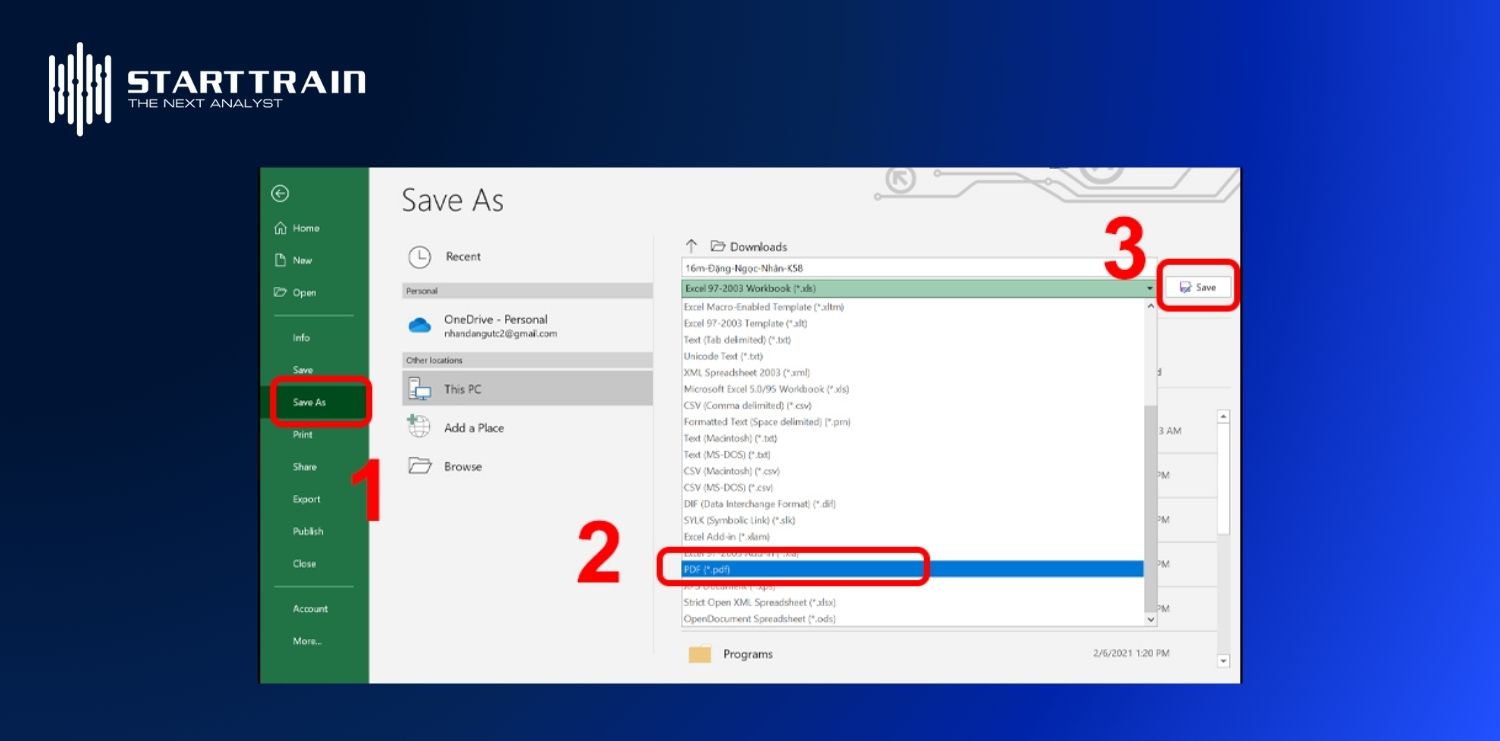1500x741 pixels.
Task: Open the Export menu item
Action: pyautogui.click(x=306, y=499)
